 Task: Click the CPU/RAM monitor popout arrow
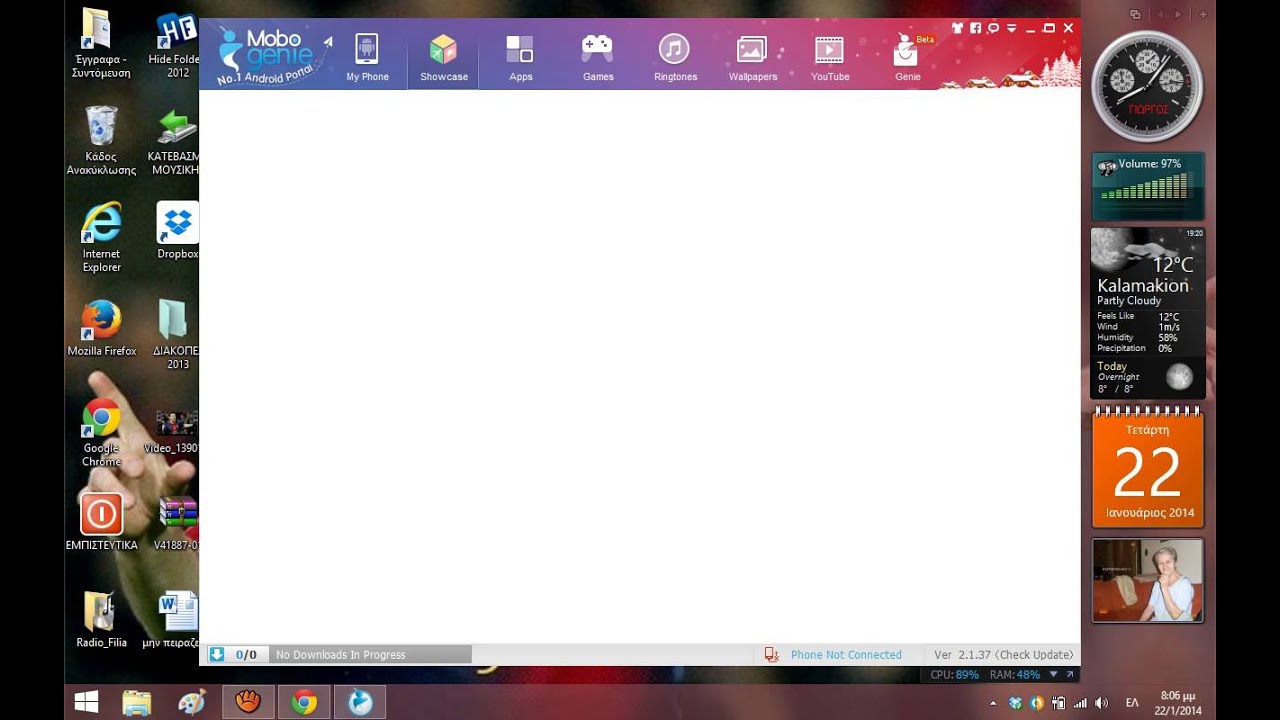(x=1070, y=675)
